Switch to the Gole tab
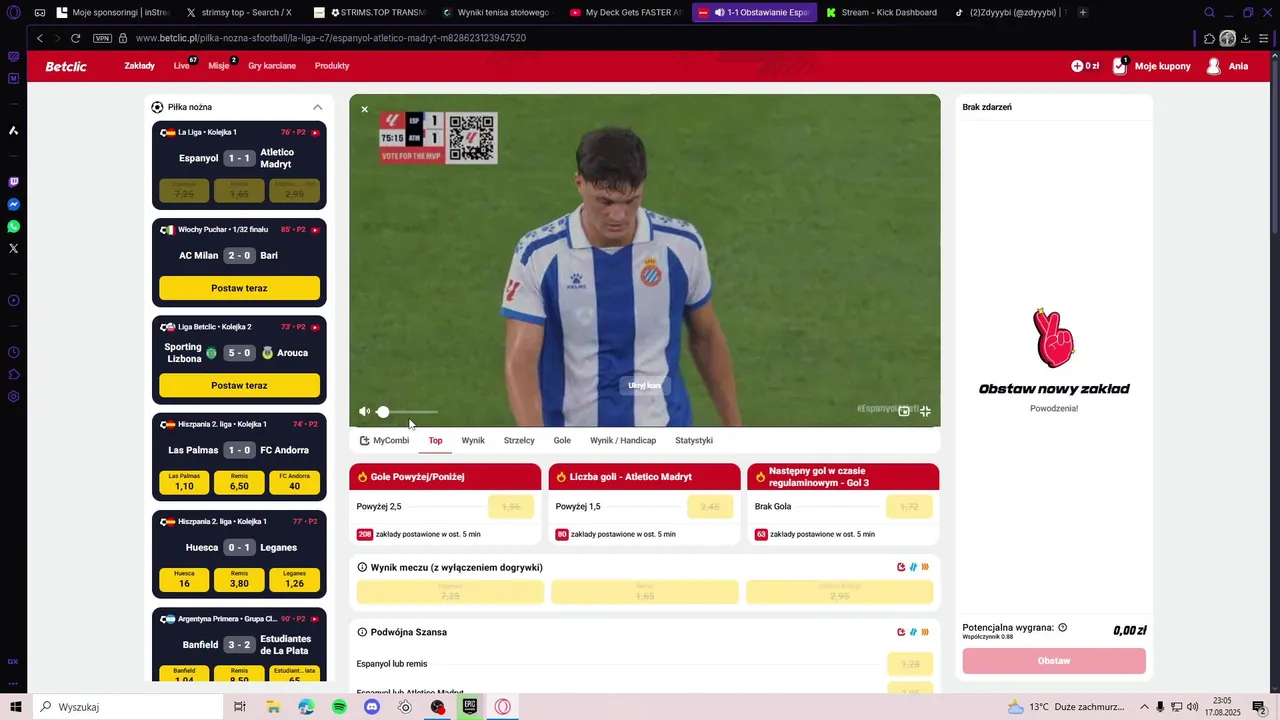Screen dimensions: 1280x720 pyautogui.click(x=562, y=440)
